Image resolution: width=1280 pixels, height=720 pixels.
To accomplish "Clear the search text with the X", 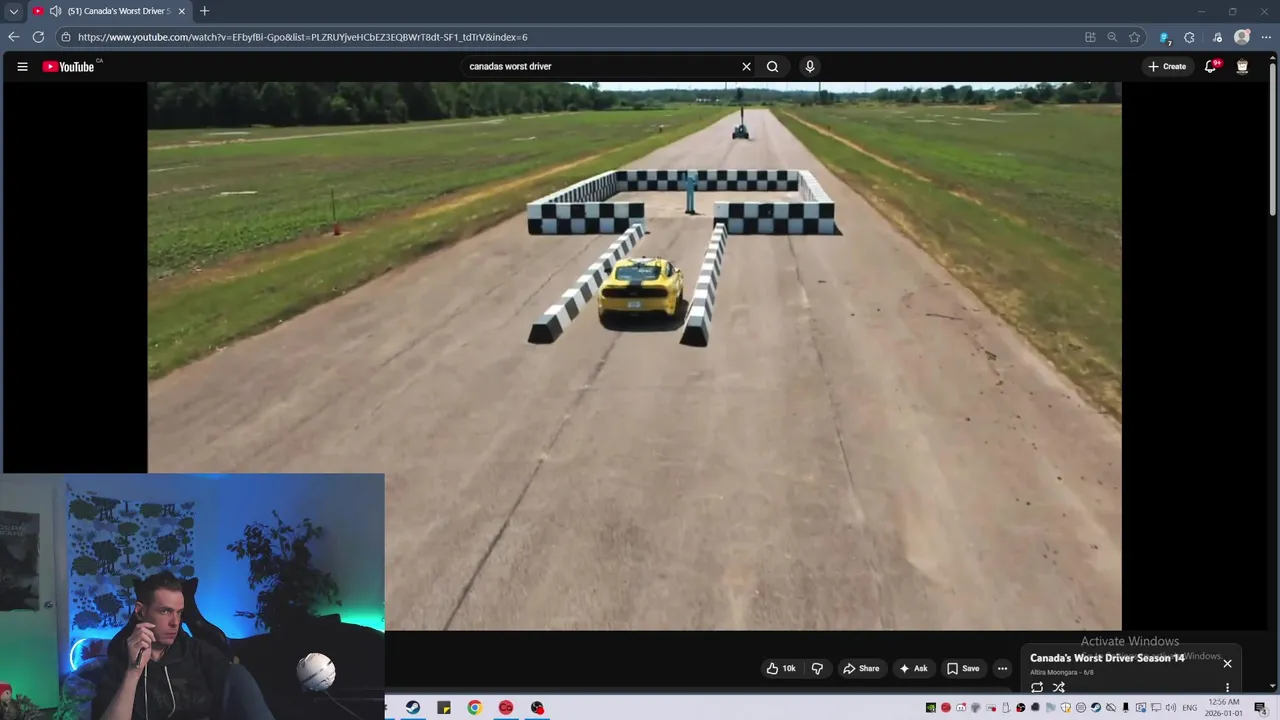I will tap(746, 67).
